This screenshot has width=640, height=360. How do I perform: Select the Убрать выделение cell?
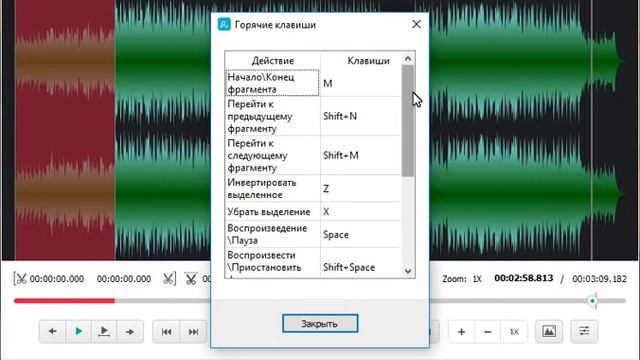click(272, 211)
